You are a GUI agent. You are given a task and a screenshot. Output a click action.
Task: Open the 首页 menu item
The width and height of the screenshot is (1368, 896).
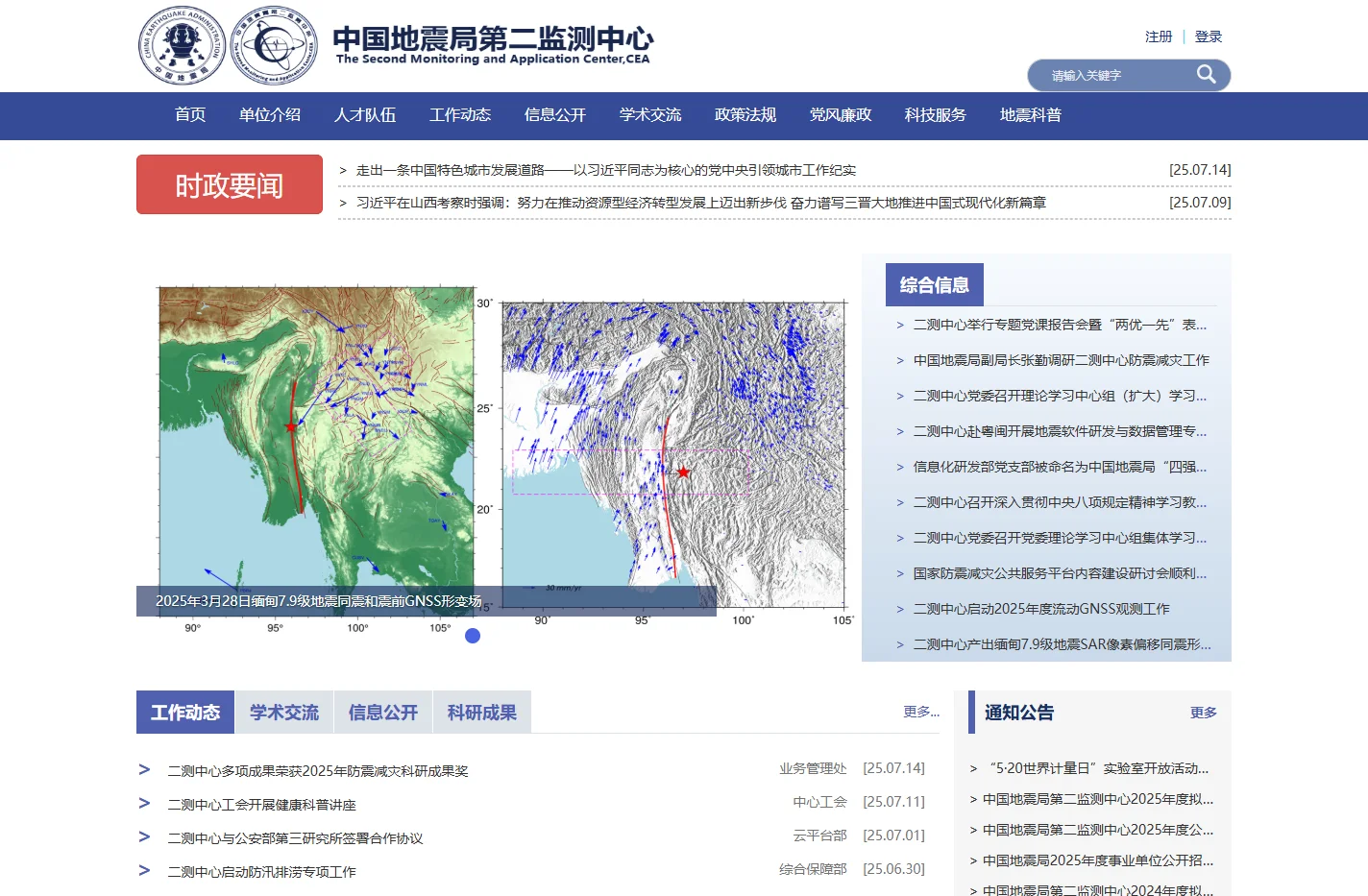click(x=190, y=115)
